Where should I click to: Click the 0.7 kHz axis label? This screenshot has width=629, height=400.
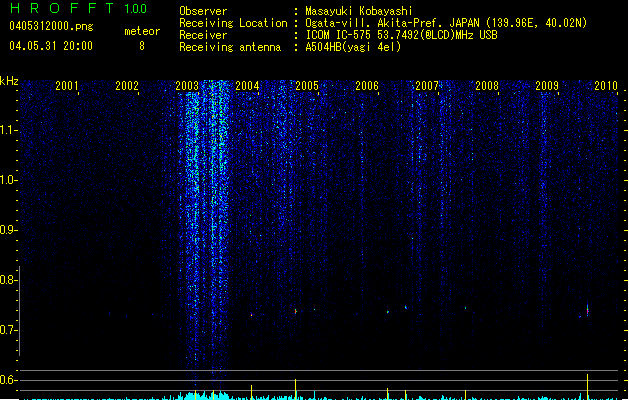click(7, 330)
